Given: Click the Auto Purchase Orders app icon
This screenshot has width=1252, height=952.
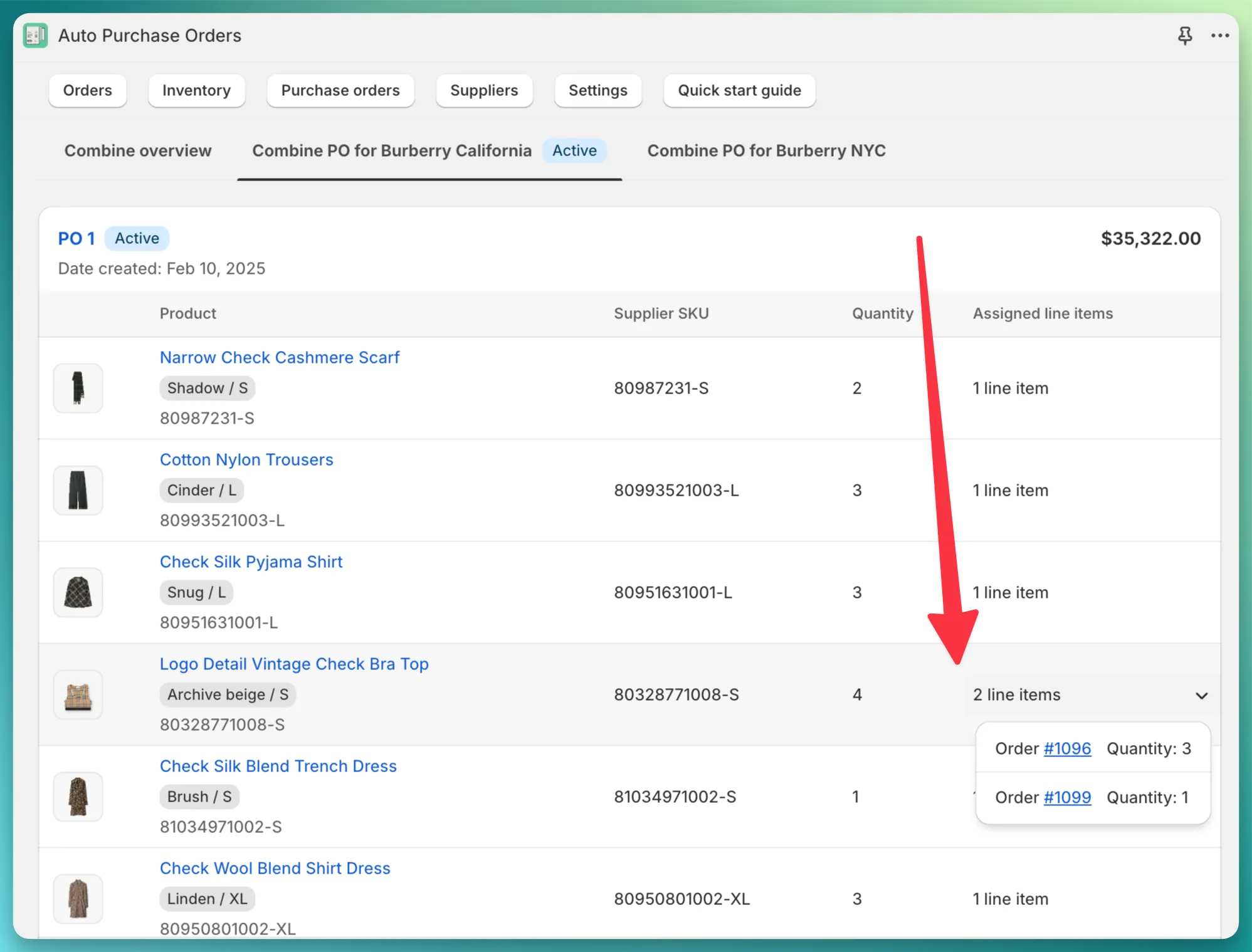Looking at the screenshot, I should pos(35,35).
